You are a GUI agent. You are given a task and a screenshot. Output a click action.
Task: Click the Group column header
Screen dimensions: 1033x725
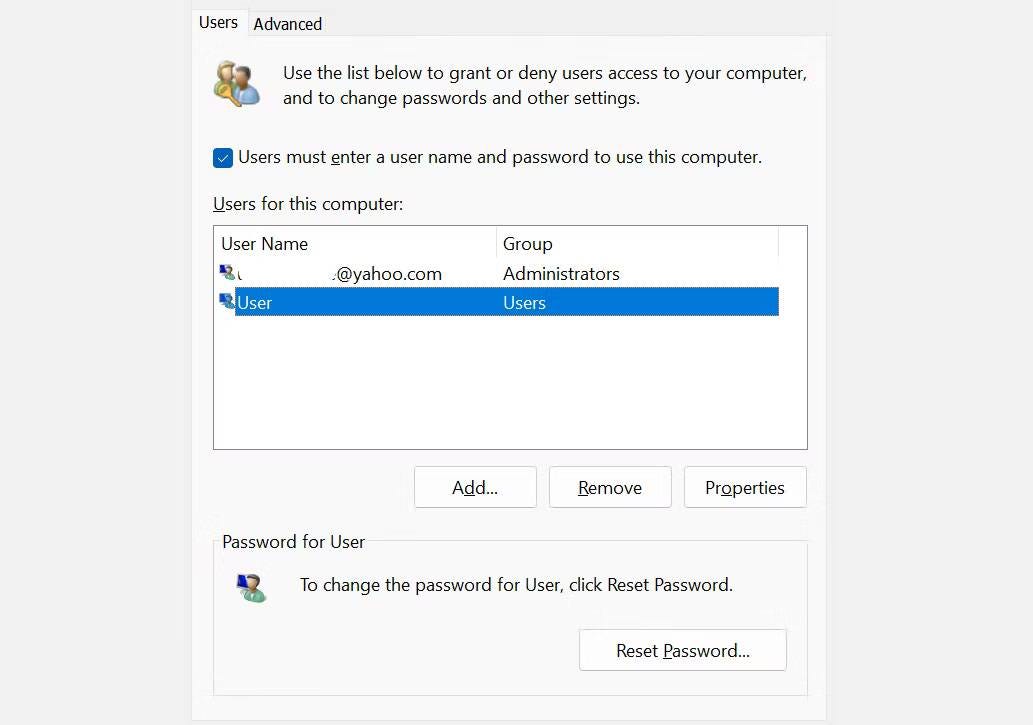click(x=527, y=243)
